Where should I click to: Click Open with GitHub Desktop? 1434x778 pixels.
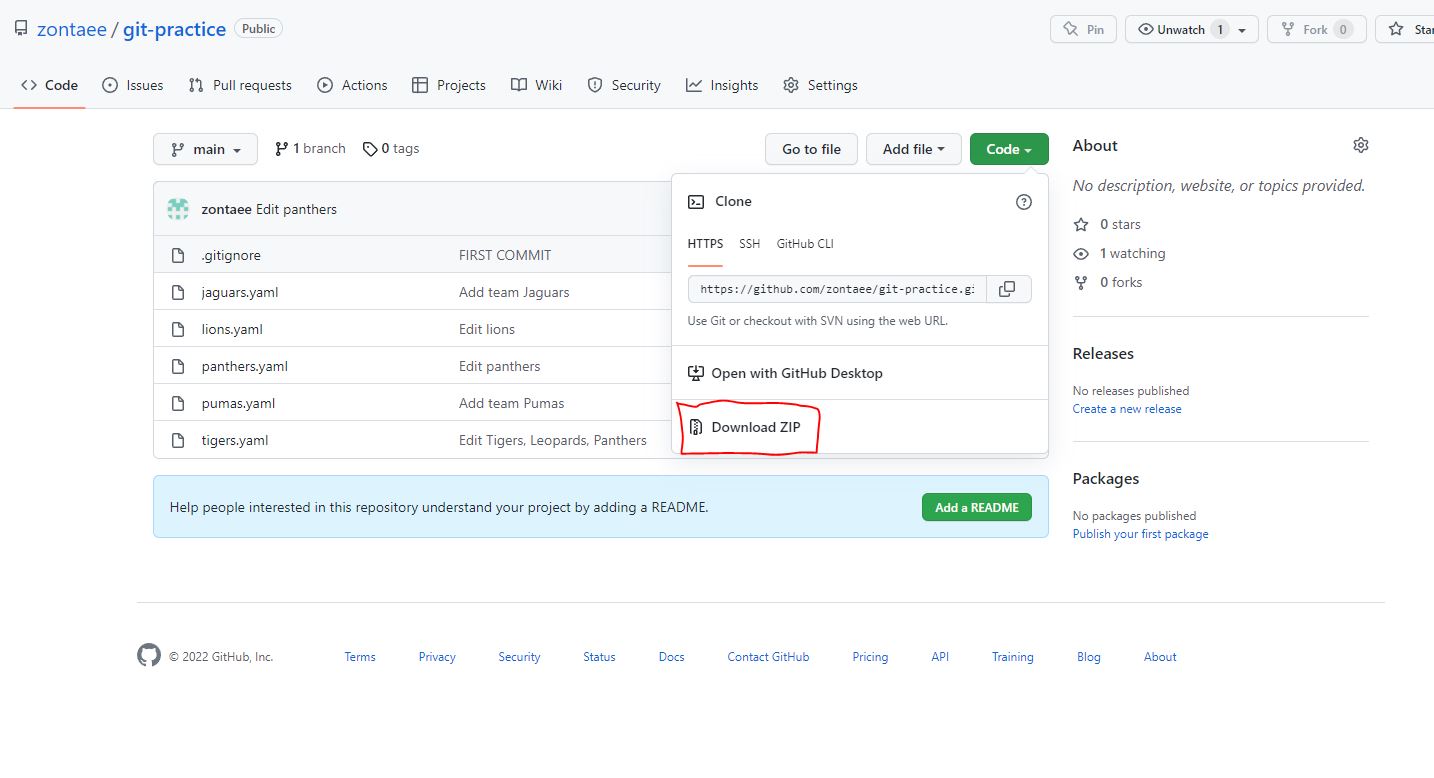[785, 373]
